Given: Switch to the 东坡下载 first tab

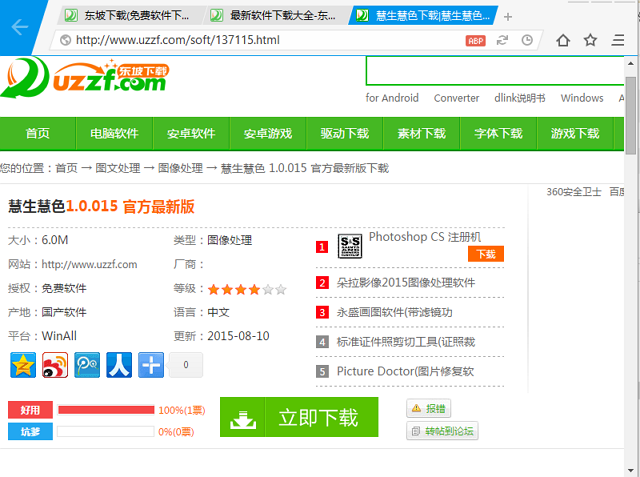Looking at the screenshot, I should (x=129, y=16).
